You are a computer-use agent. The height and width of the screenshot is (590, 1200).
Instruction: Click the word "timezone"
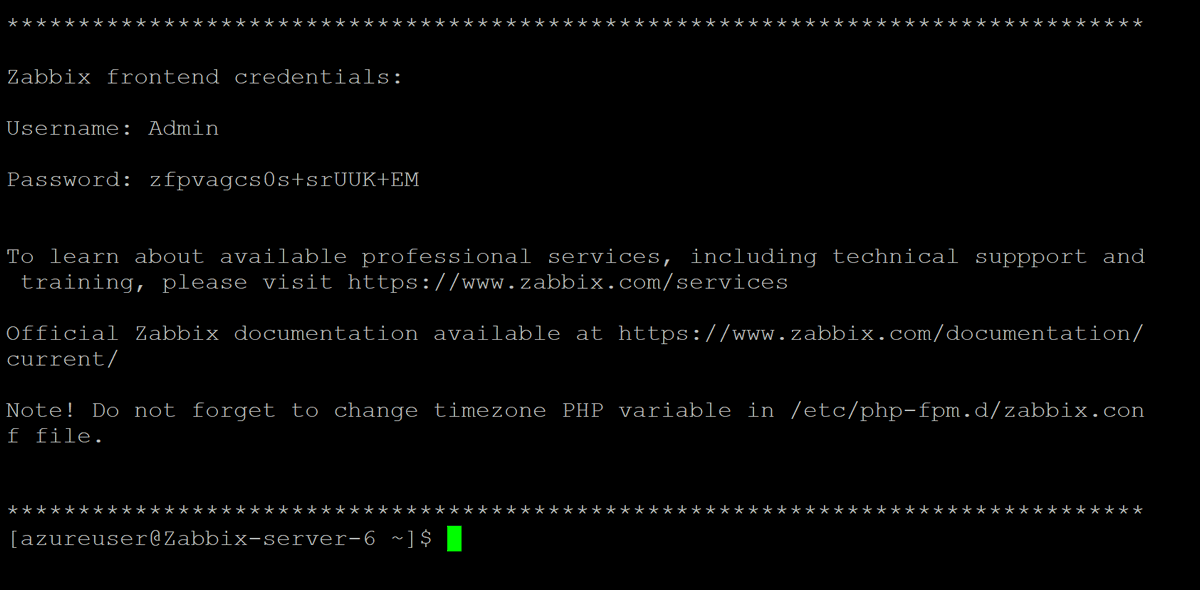pos(490,410)
